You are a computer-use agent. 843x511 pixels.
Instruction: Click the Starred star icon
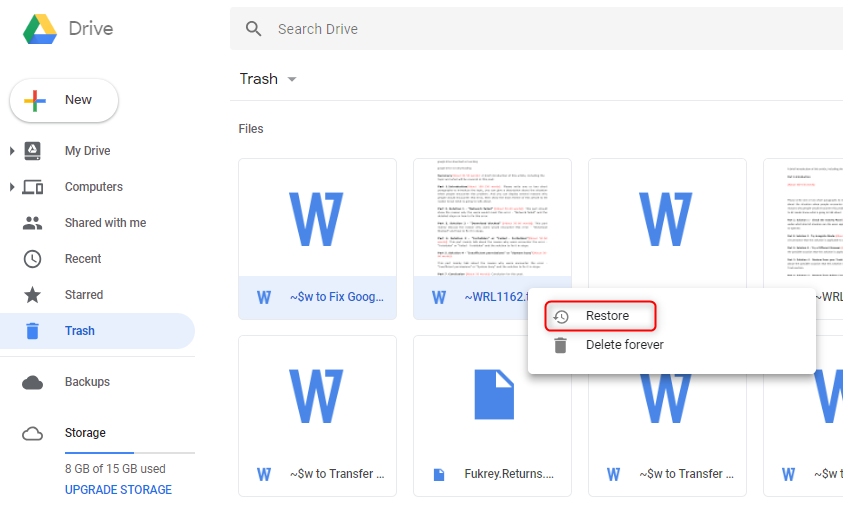tap(32, 294)
